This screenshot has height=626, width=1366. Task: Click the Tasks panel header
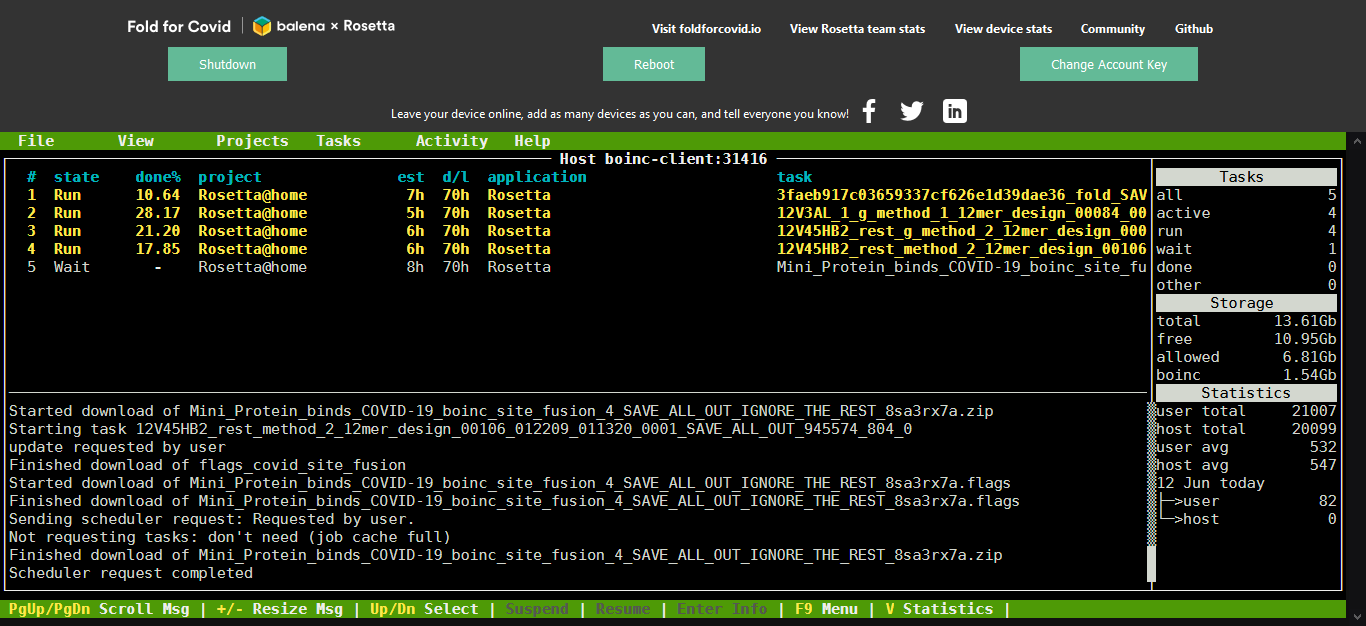click(1246, 177)
